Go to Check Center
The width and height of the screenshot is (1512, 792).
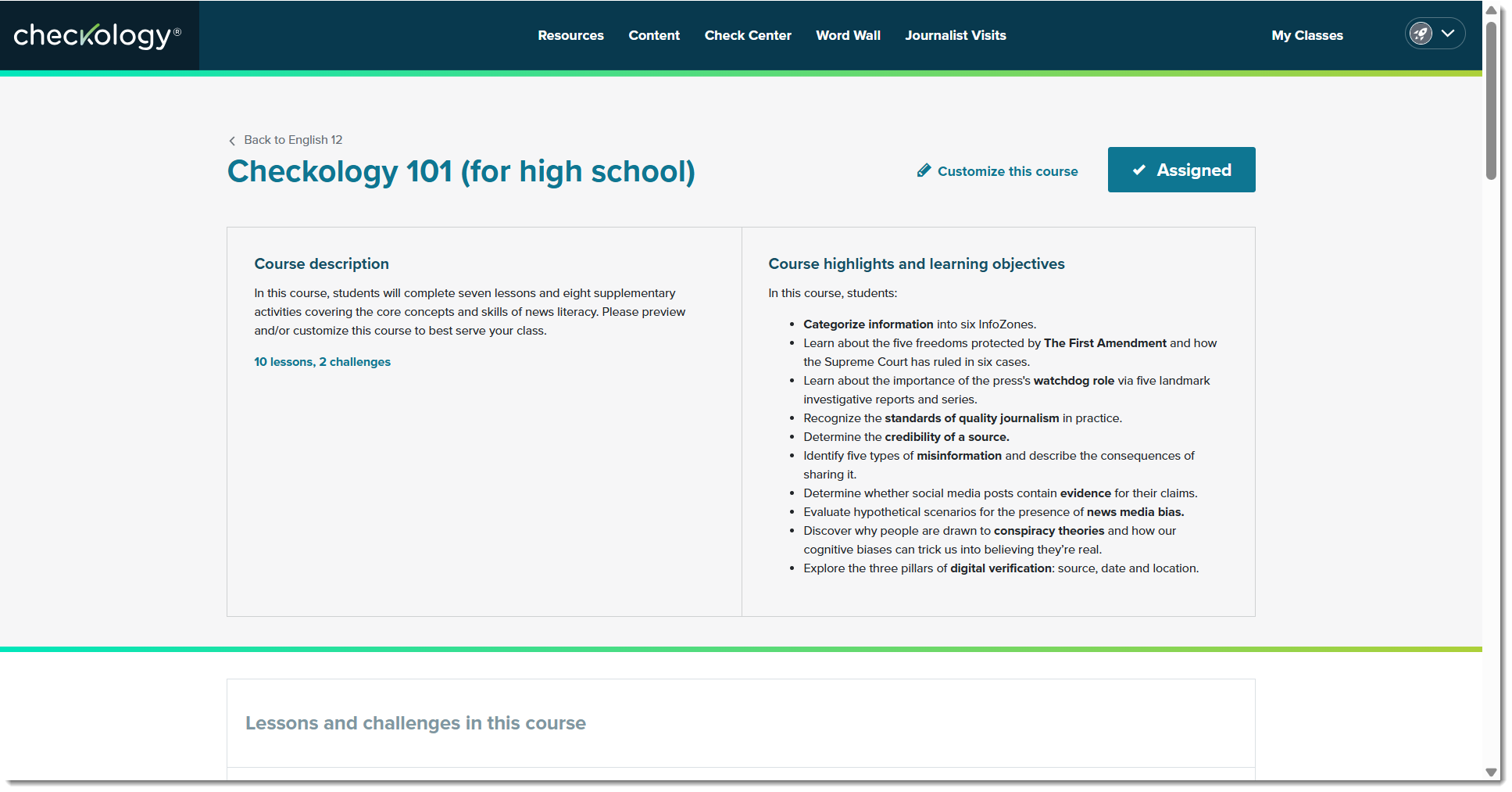[748, 35]
